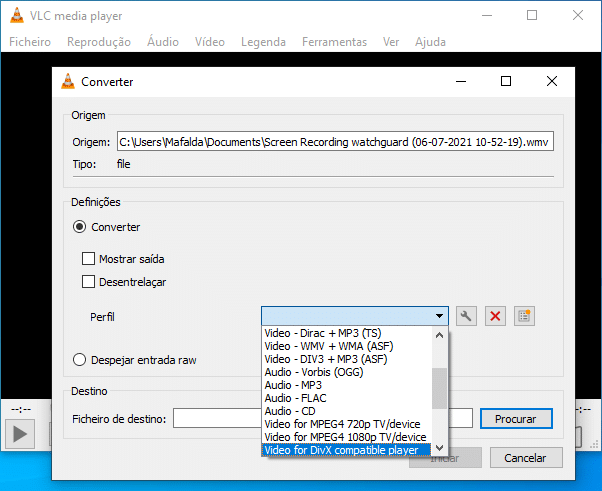Select the Converter radio button

[79, 227]
